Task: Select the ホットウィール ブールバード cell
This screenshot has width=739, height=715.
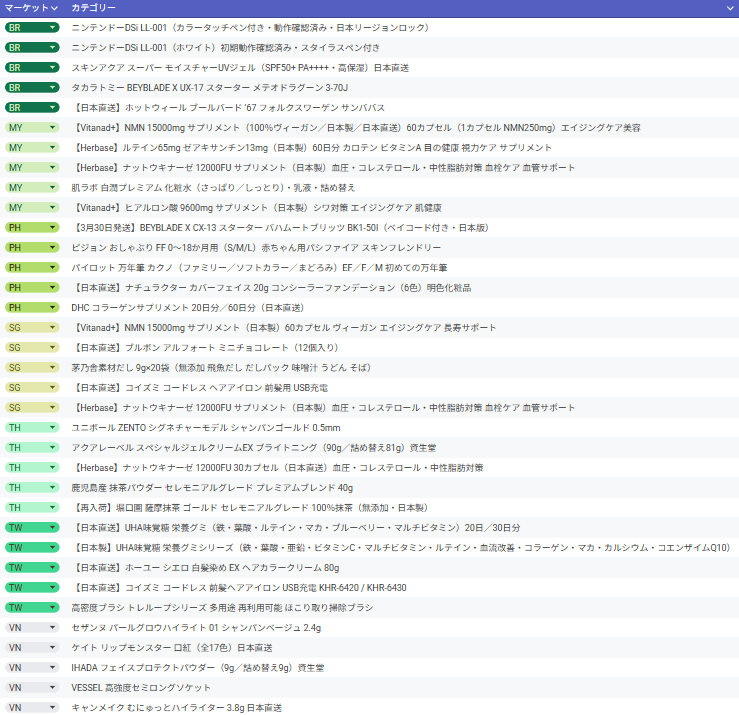Action: 228,107
